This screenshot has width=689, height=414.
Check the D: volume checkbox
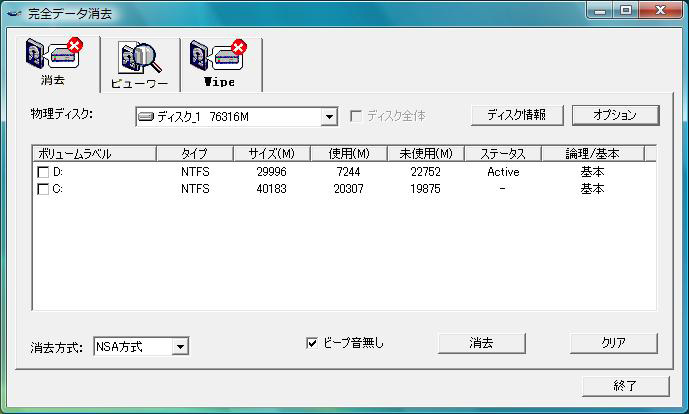43,172
